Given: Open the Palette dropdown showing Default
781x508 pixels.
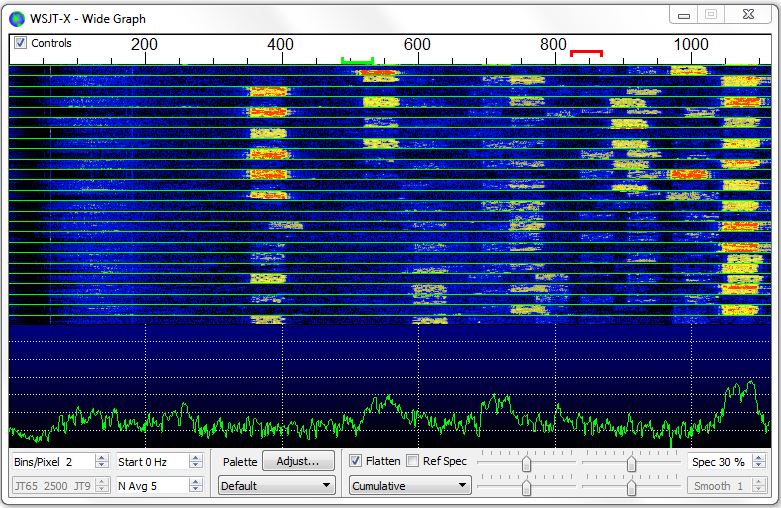Looking at the screenshot, I should point(277,486).
